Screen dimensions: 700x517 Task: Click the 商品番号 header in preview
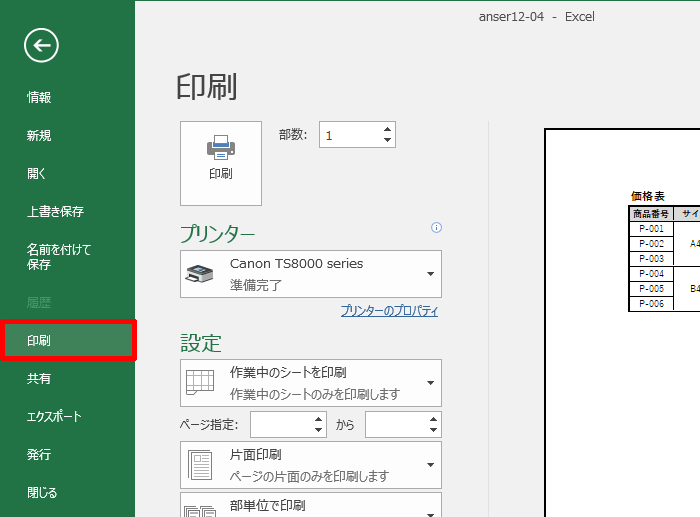pos(651,214)
